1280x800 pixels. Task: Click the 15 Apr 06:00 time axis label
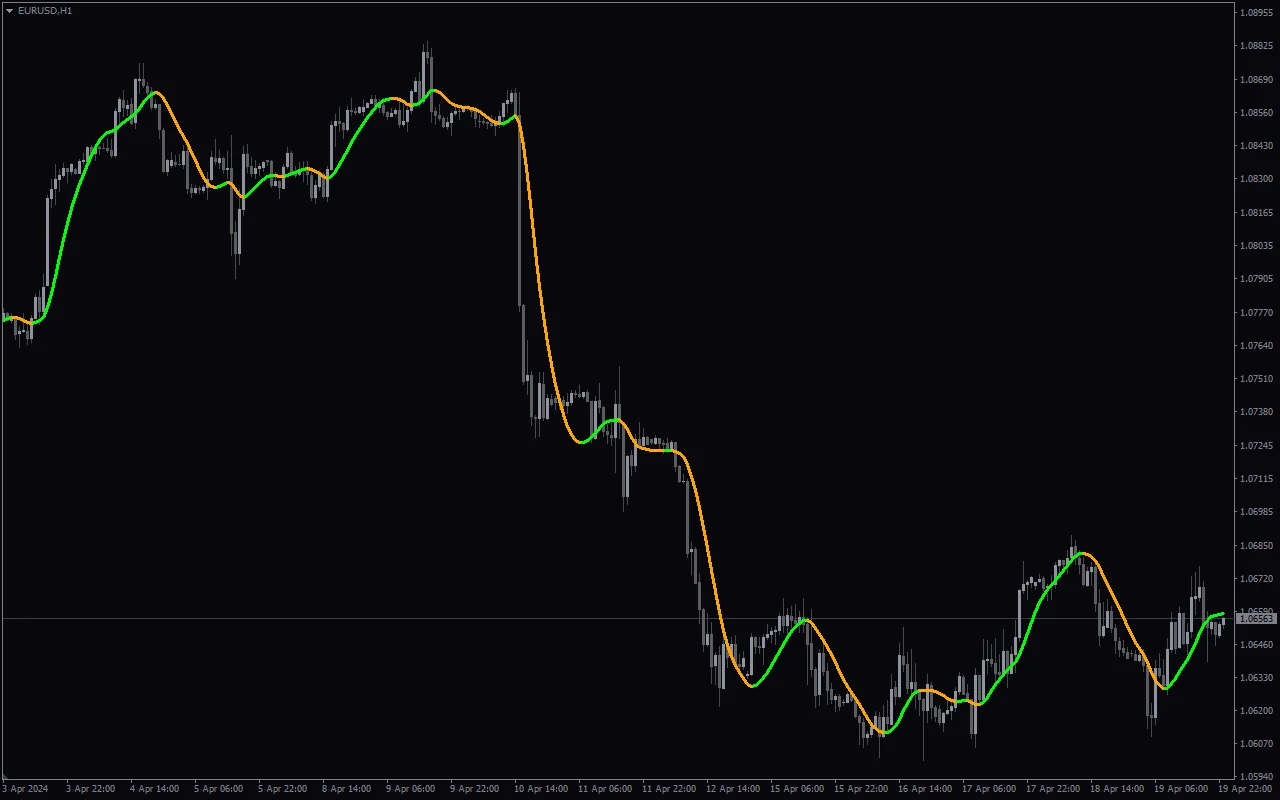tap(799, 789)
